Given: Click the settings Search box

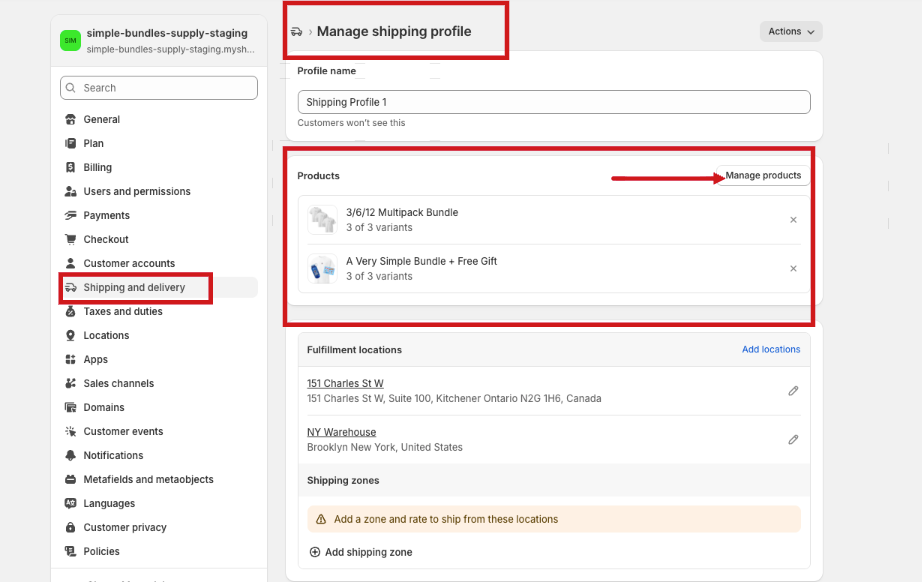Looking at the screenshot, I should (x=159, y=88).
